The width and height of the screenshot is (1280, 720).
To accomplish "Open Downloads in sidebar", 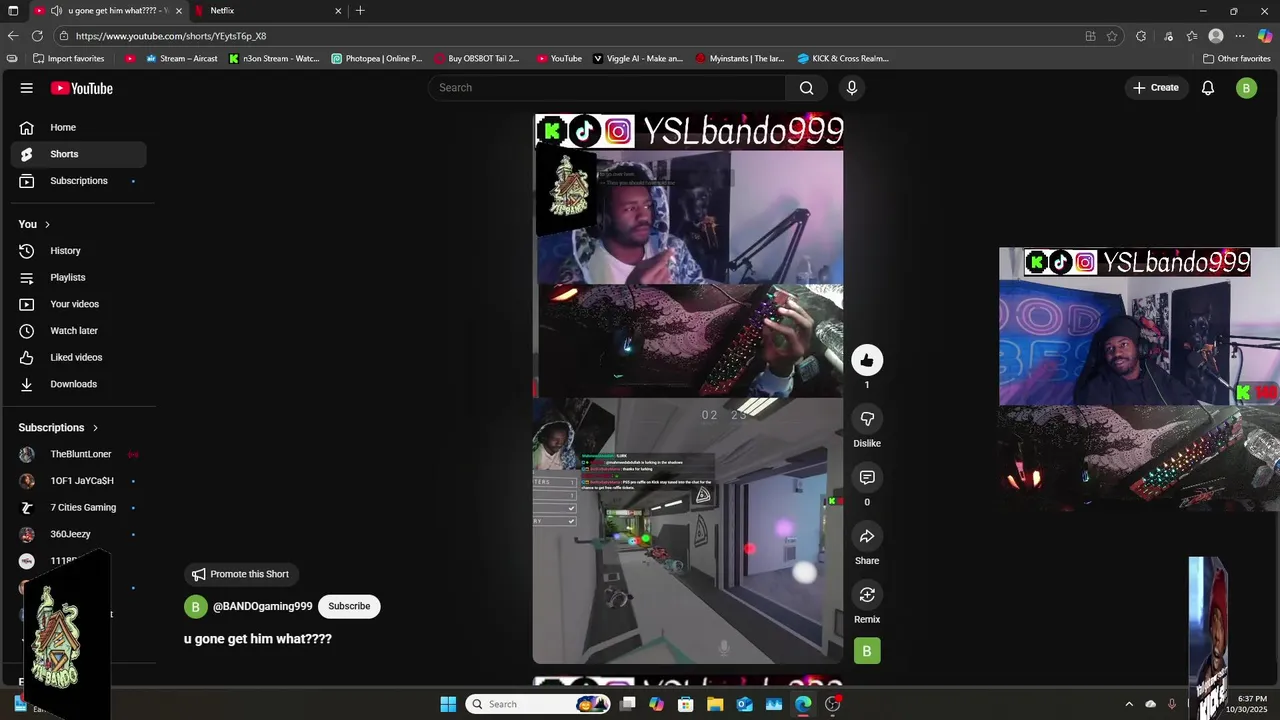I will pyautogui.click(x=78, y=384).
